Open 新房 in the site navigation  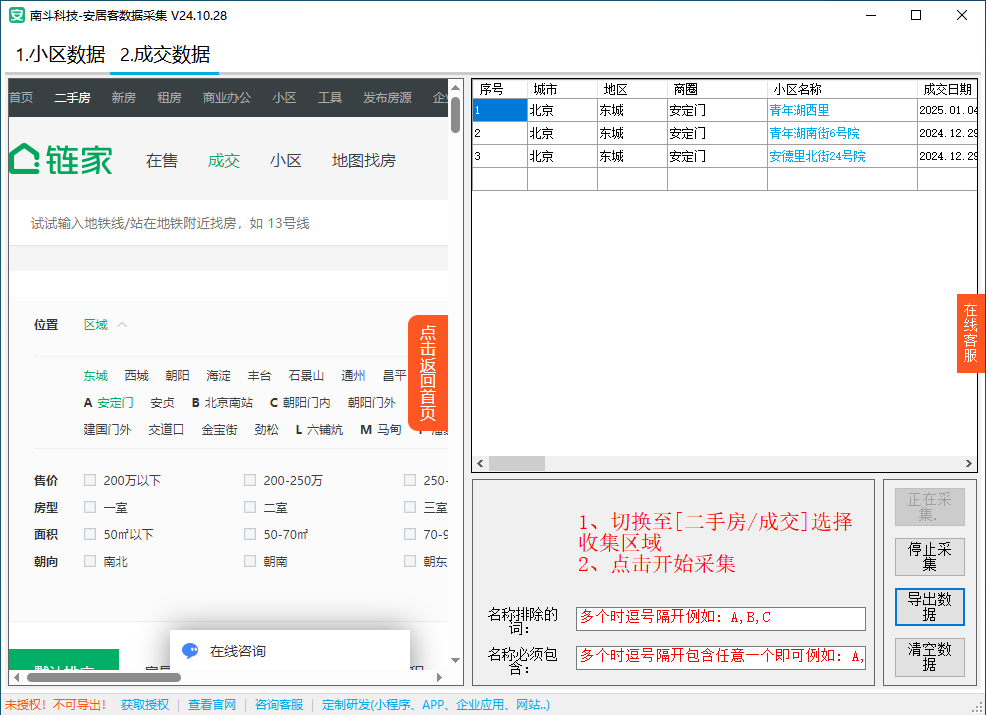click(123, 97)
